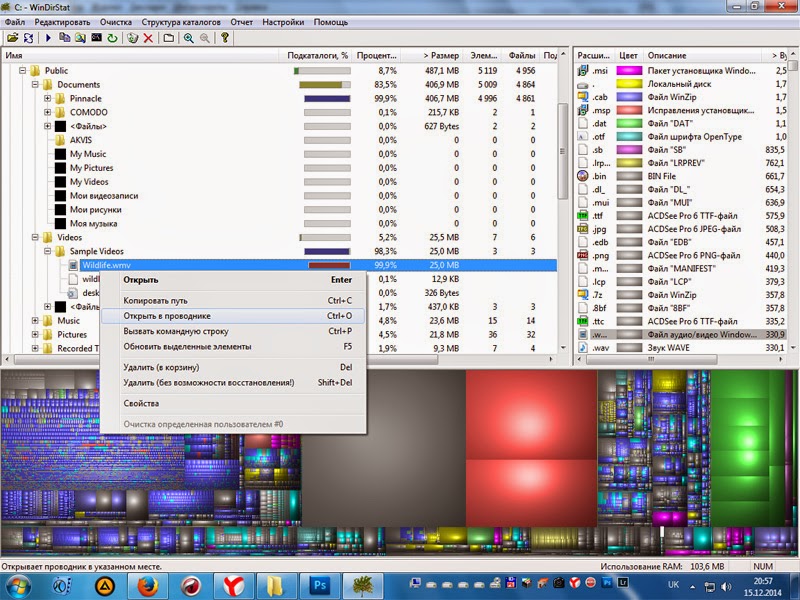Click the Copy path toolbar icon
Image resolution: width=800 pixels, height=600 pixels.
click(65, 38)
